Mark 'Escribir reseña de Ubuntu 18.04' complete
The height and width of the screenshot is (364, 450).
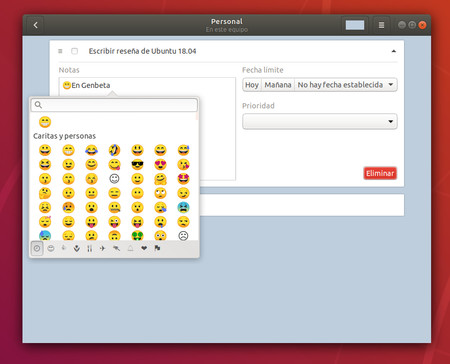75,51
